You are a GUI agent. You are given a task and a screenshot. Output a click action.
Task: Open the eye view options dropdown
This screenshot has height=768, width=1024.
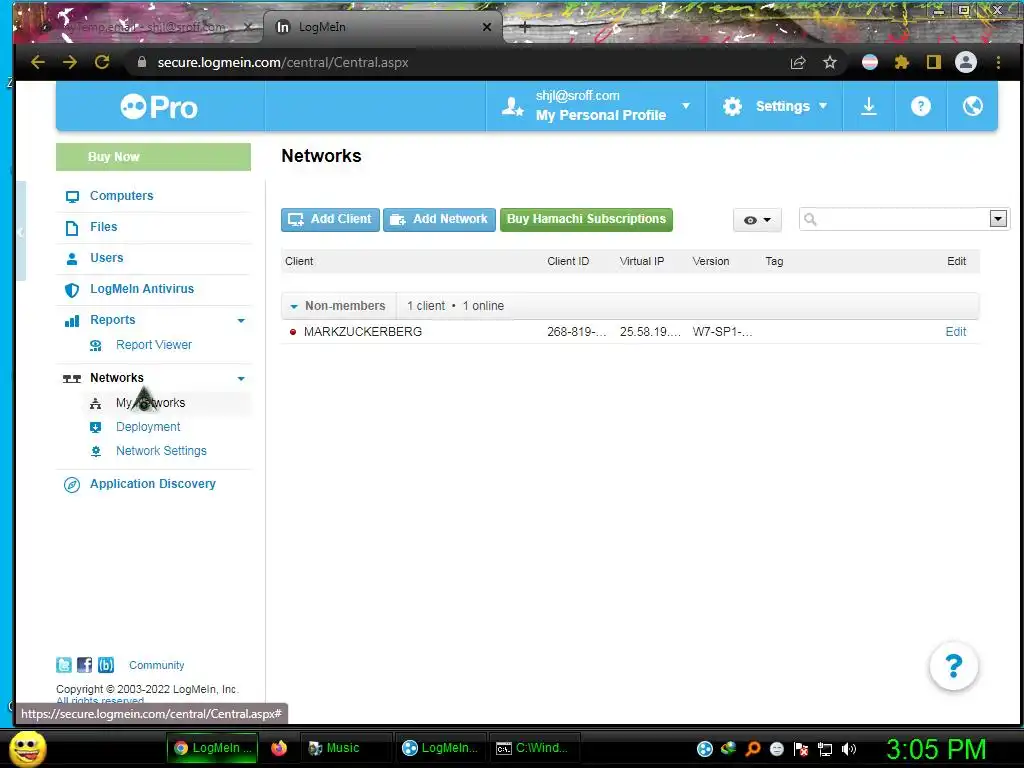[x=757, y=220]
